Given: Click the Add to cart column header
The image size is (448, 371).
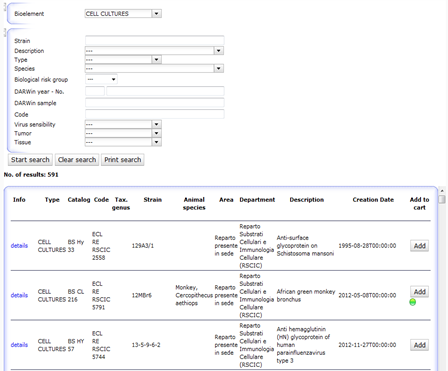Looking at the screenshot, I should click(419, 204).
